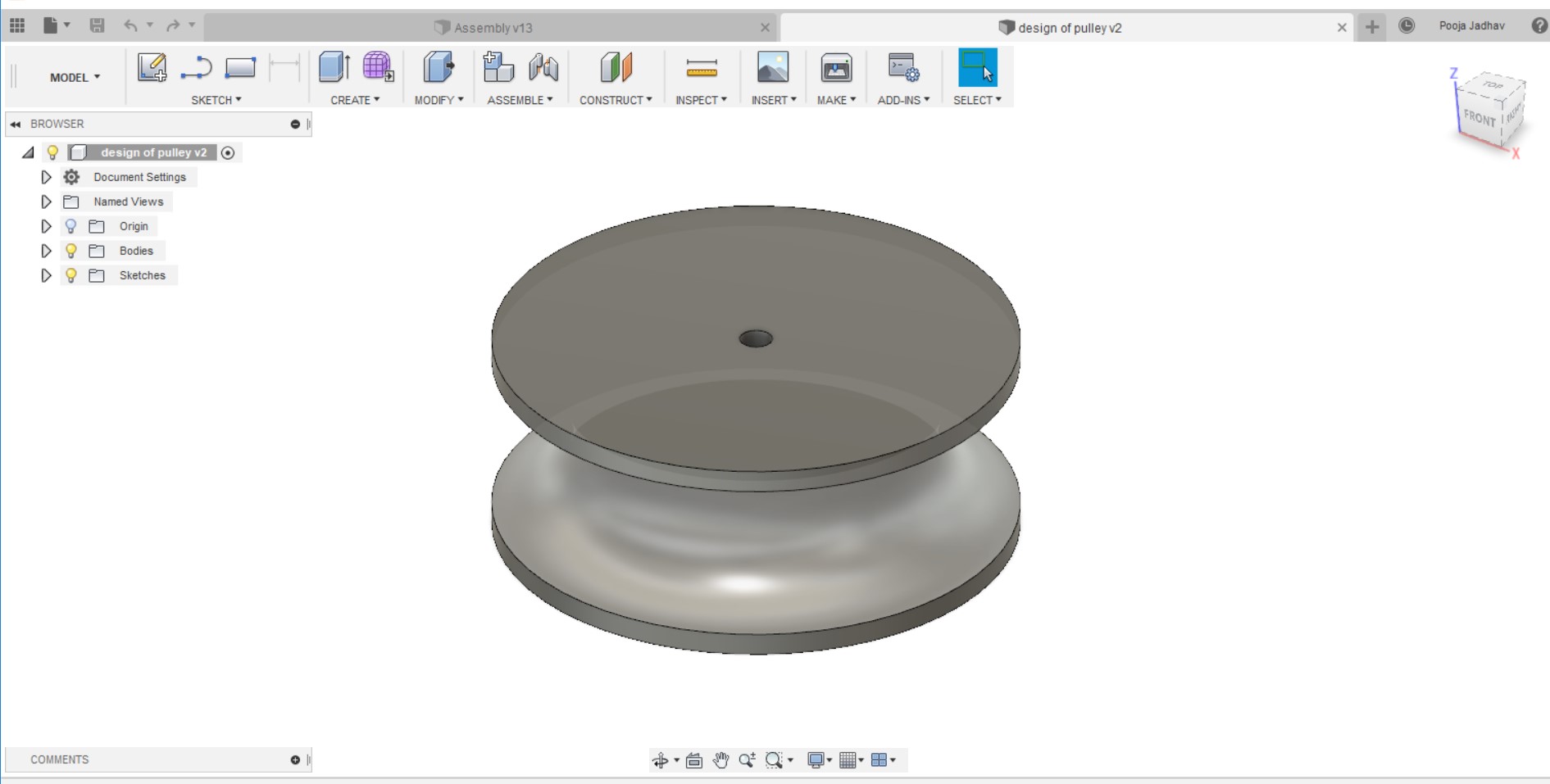
Task: Select the Pan hand tool
Action: [x=720, y=760]
